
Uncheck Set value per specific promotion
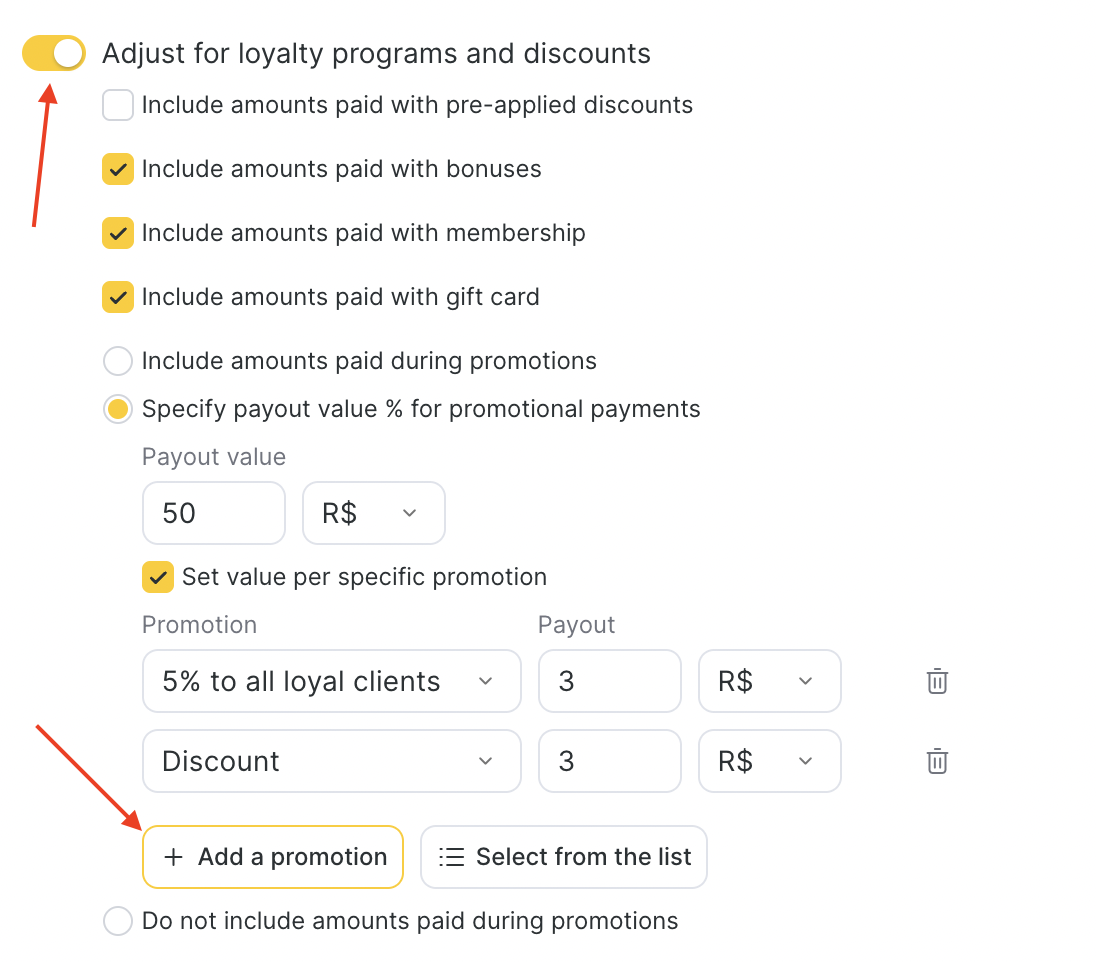(x=158, y=577)
